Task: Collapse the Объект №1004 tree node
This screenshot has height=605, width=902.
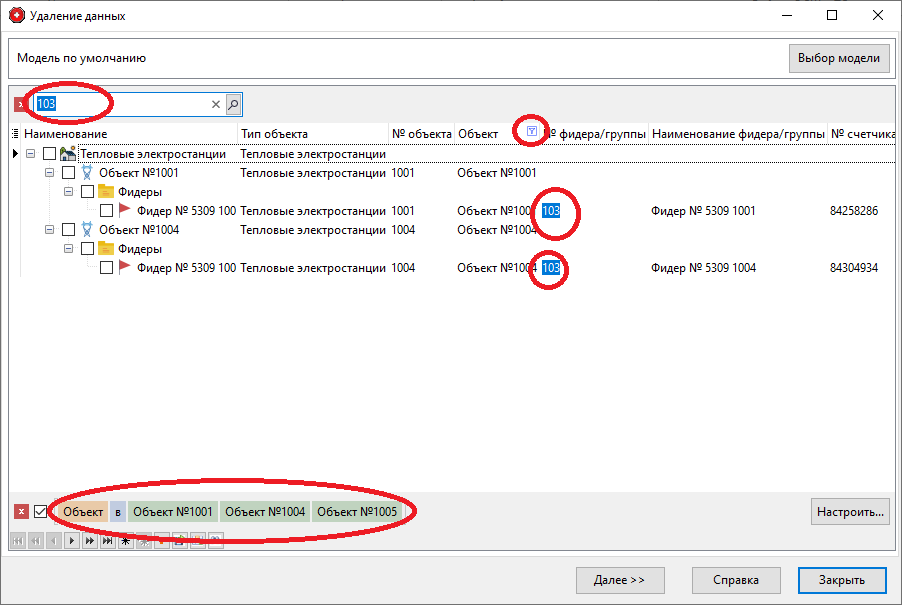Action: click(x=50, y=230)
